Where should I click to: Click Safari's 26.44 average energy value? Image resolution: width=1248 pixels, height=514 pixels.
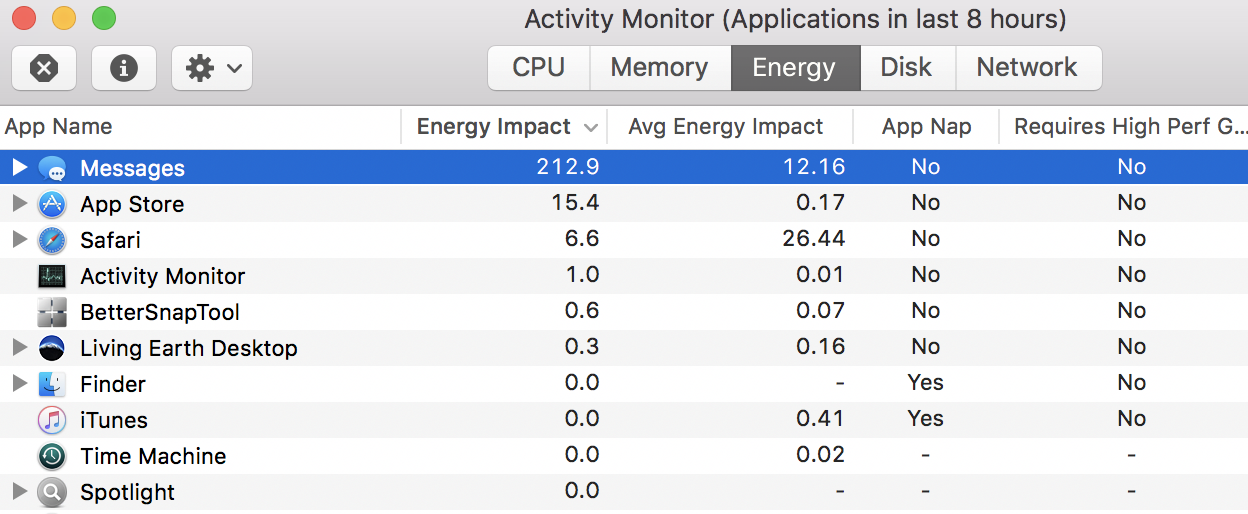click(x=812, y=239)
